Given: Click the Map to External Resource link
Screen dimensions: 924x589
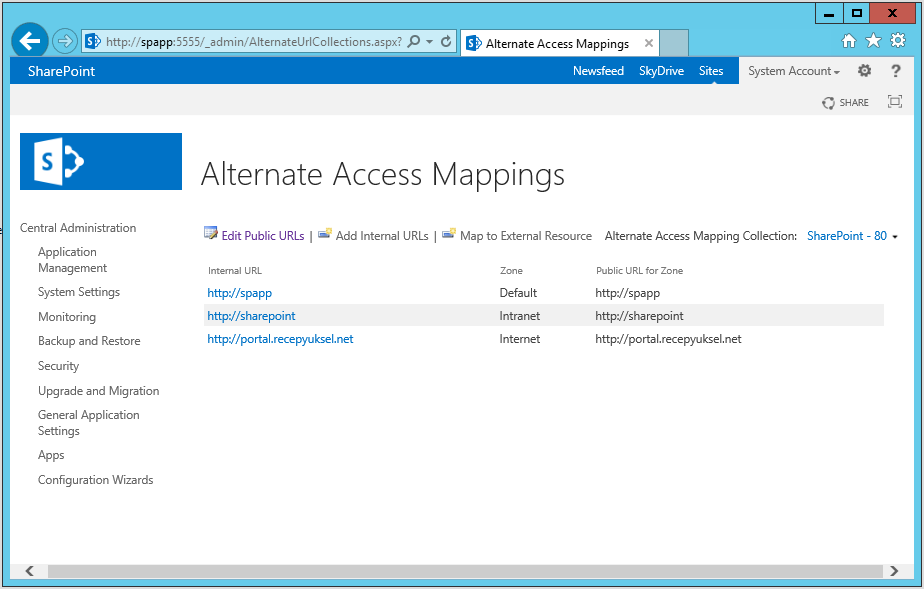Looking at the screenshot, I should [x=526, y=236].
